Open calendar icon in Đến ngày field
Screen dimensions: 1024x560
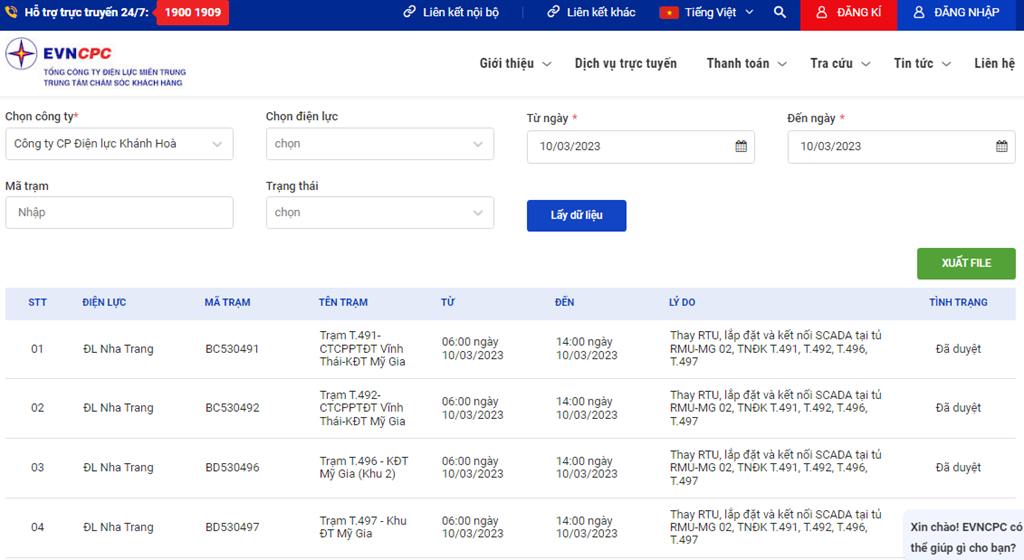click(1001, 146)
